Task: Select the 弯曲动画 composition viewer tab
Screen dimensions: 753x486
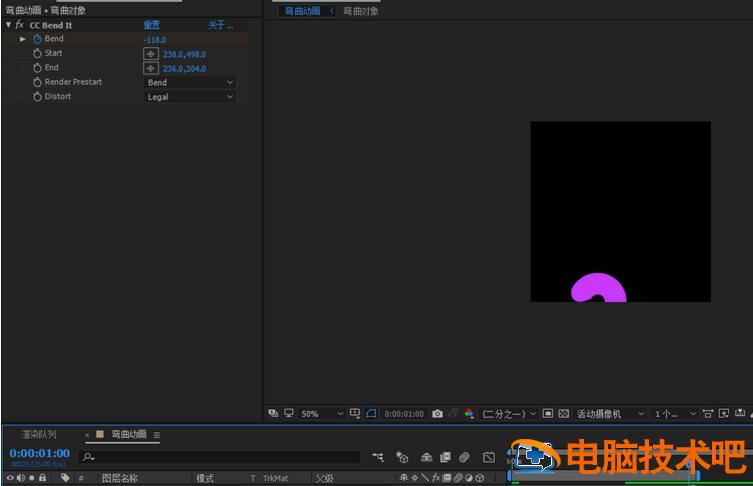Action: 303,11
